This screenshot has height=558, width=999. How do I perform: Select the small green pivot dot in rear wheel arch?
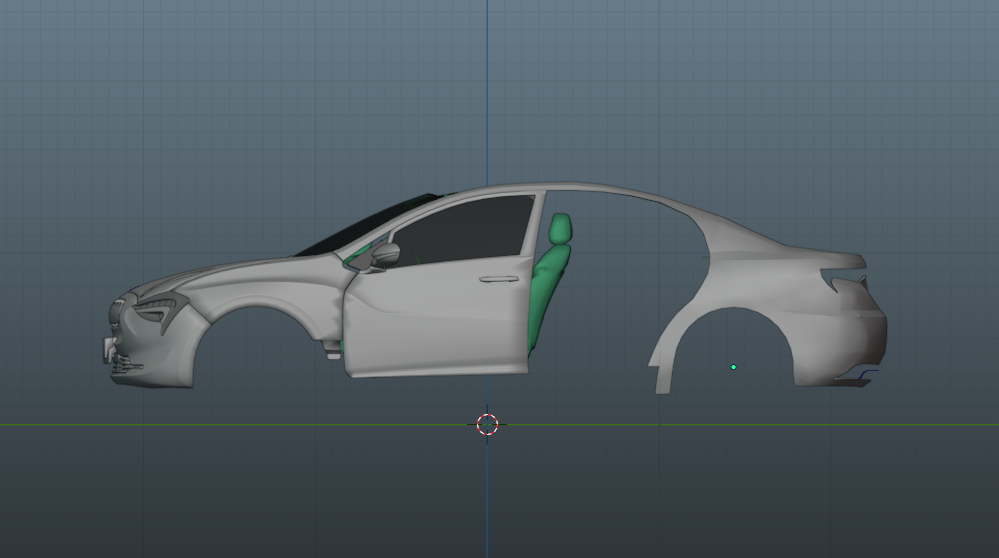733,367
